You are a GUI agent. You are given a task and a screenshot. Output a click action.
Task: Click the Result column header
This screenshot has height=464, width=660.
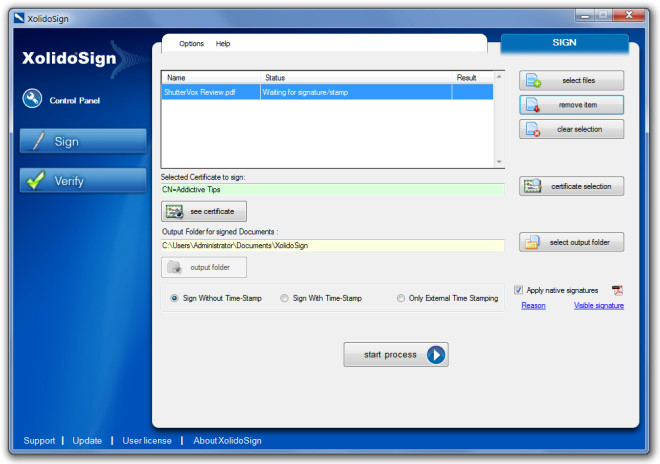[x=472, y=77]
